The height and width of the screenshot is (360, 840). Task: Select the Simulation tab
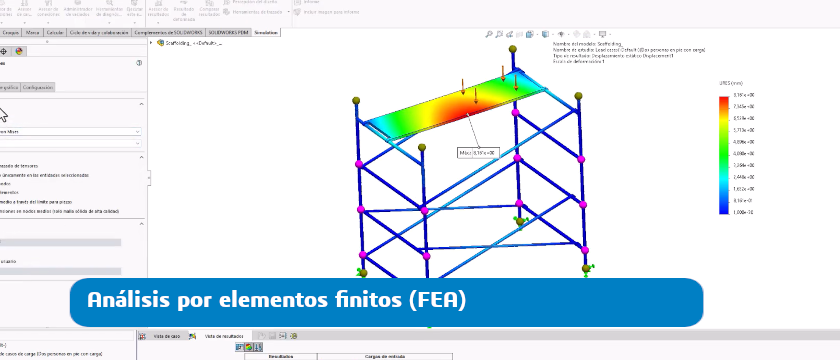tap(266, 33)
